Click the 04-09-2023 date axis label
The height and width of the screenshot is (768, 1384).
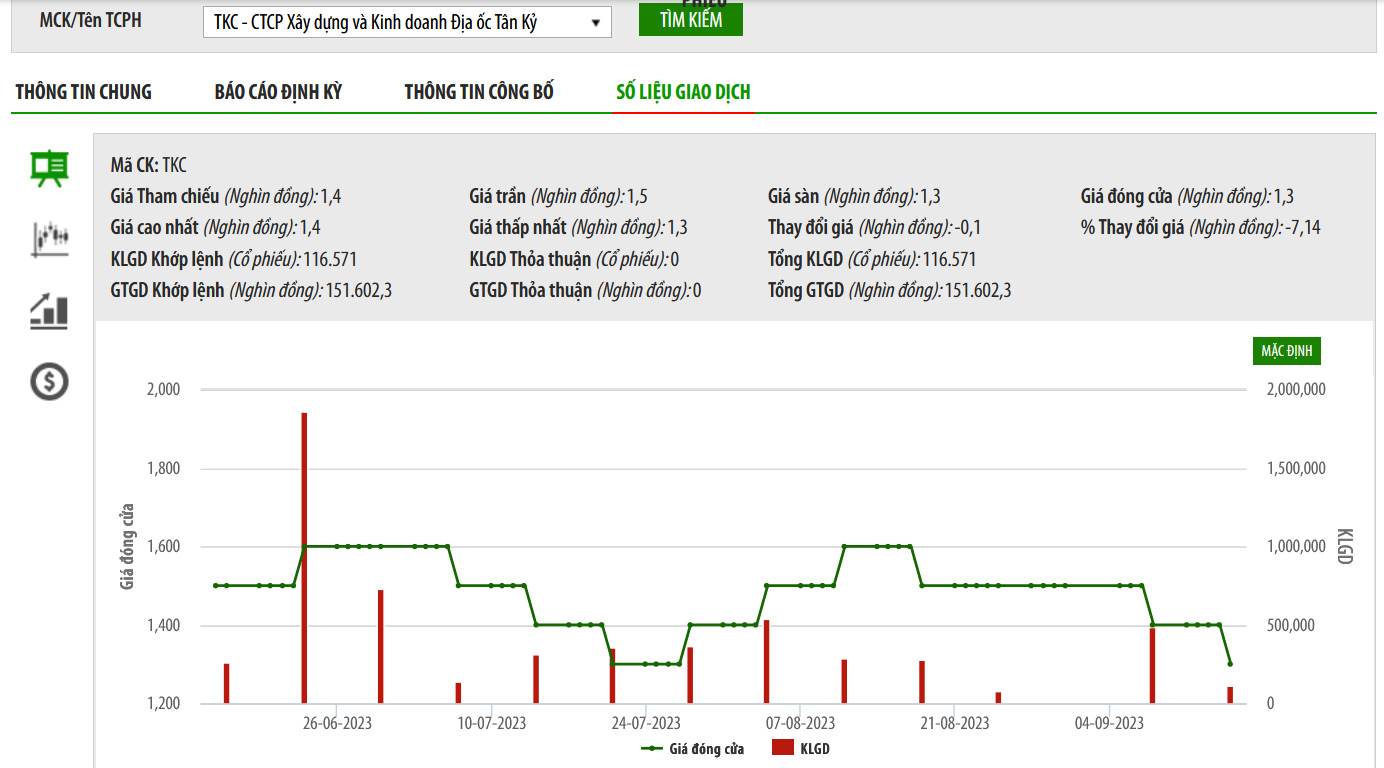coord(1109,723)
